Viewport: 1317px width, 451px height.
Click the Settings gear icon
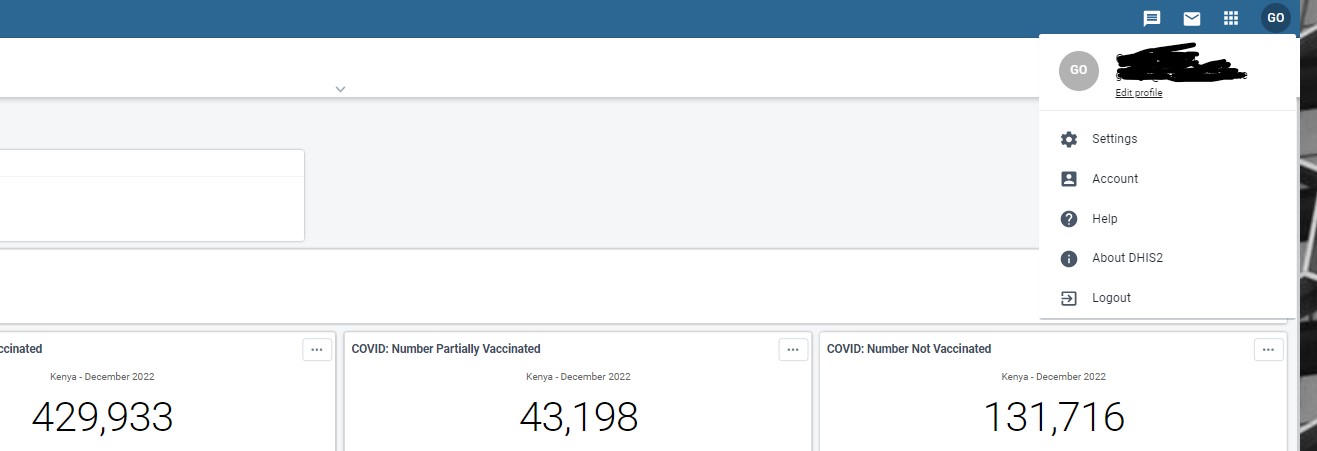coord(1068,139)
